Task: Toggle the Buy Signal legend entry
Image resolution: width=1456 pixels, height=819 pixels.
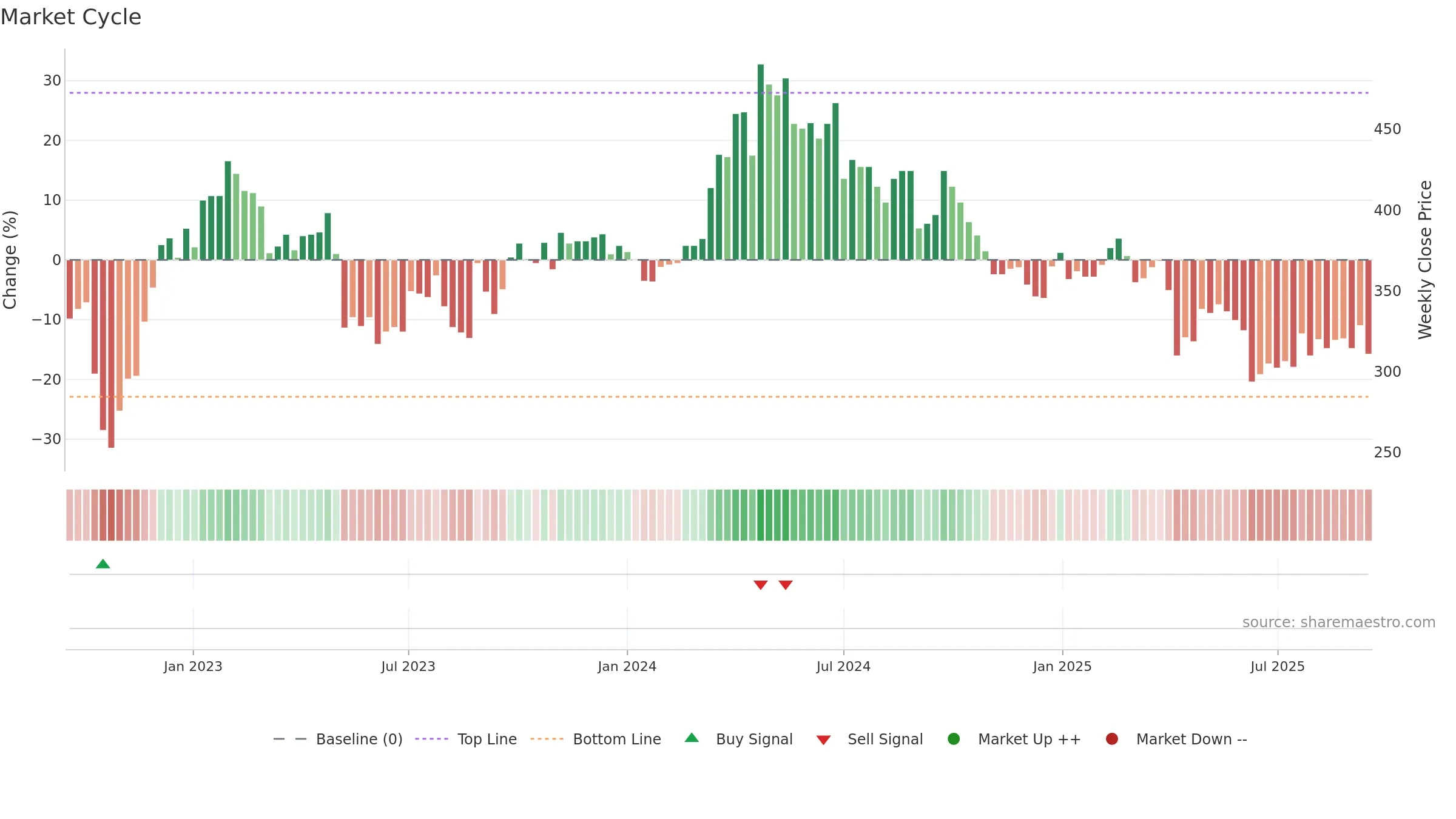Action: tap(738, 739)
